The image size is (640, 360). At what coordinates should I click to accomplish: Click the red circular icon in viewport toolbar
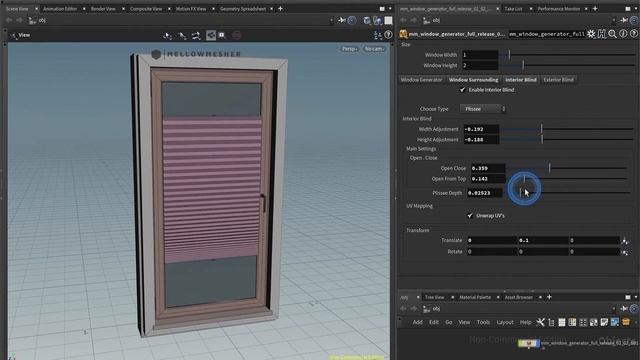click(x=236, y=36)
